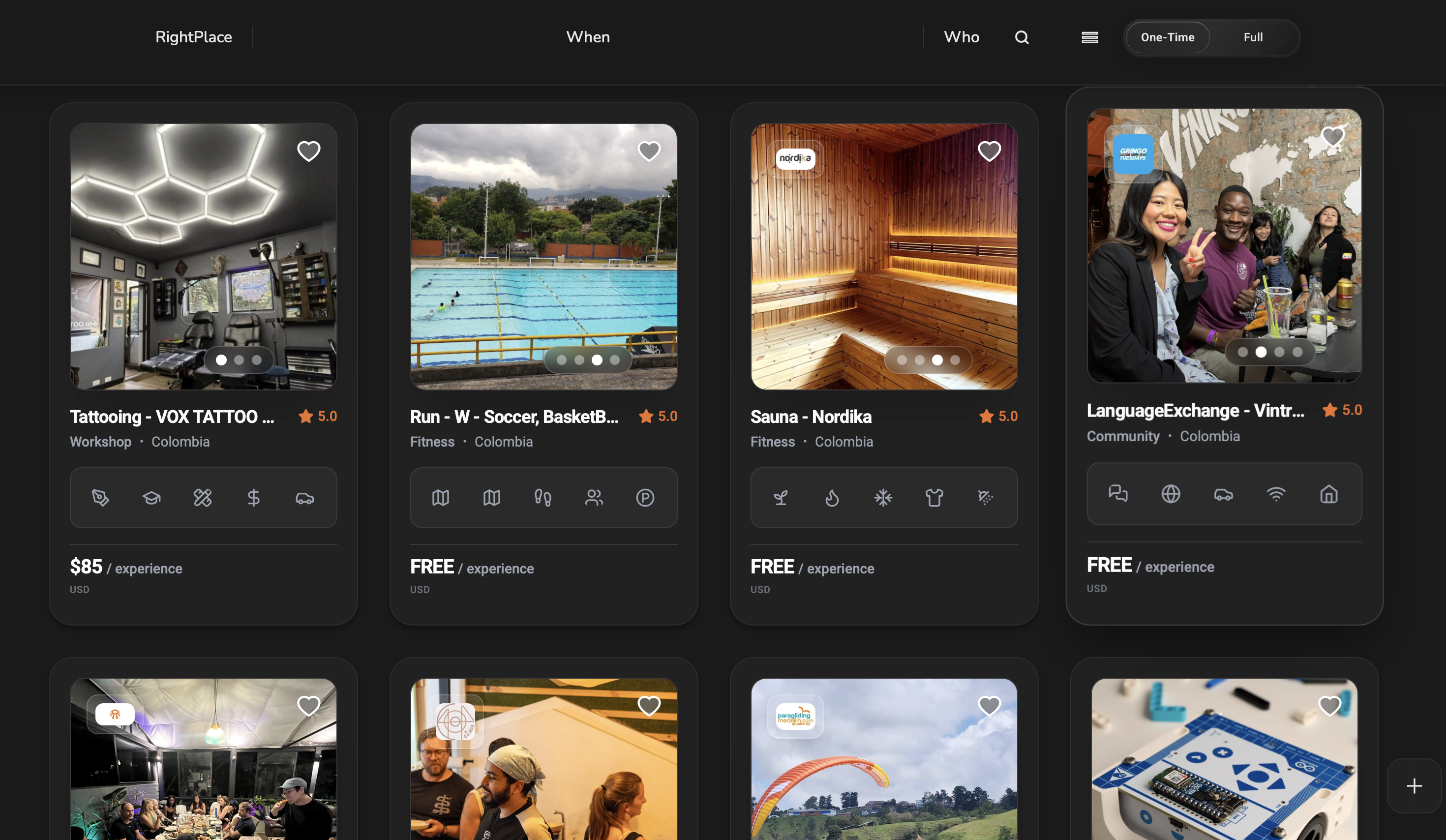Open the When filter
The width and height of the screenshot is (1446, 840).
tap(588, 37)
